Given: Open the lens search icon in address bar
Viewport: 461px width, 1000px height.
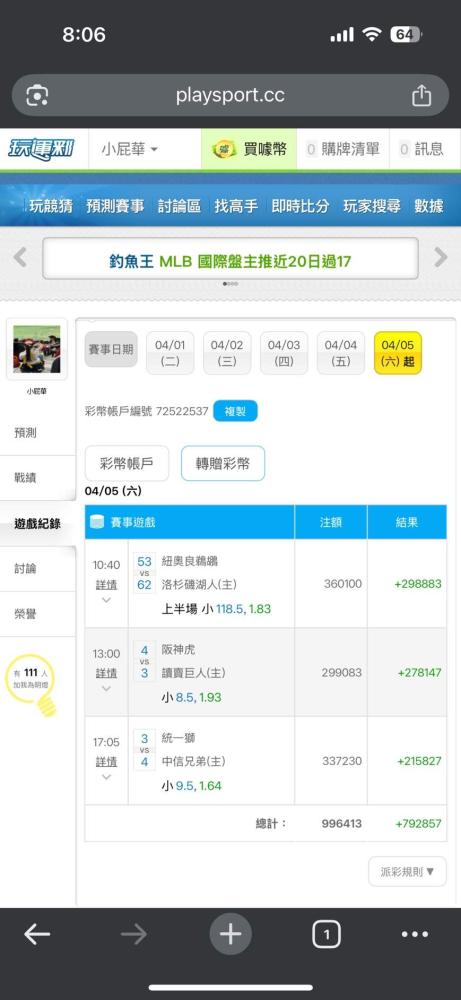Looking at the screenshot, I should click(37, 96).
